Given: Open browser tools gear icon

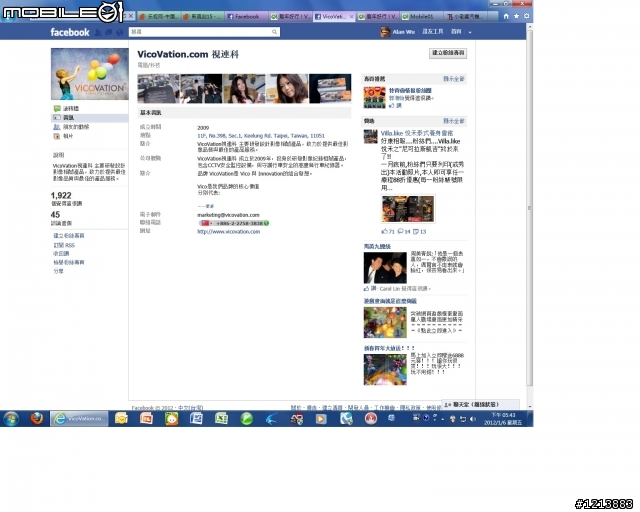Looking at the screenshot, I should (527, 16).
